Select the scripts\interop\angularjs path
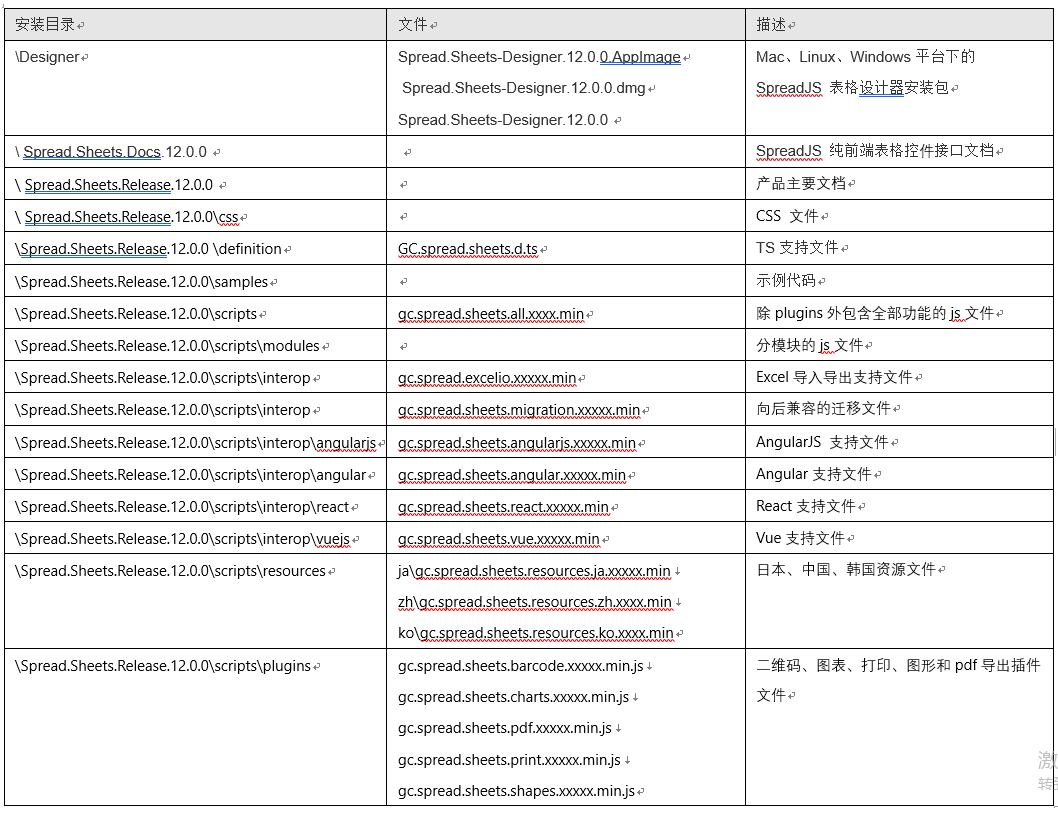Screen dimensions: 1058x813 click(x=195, y=443)
